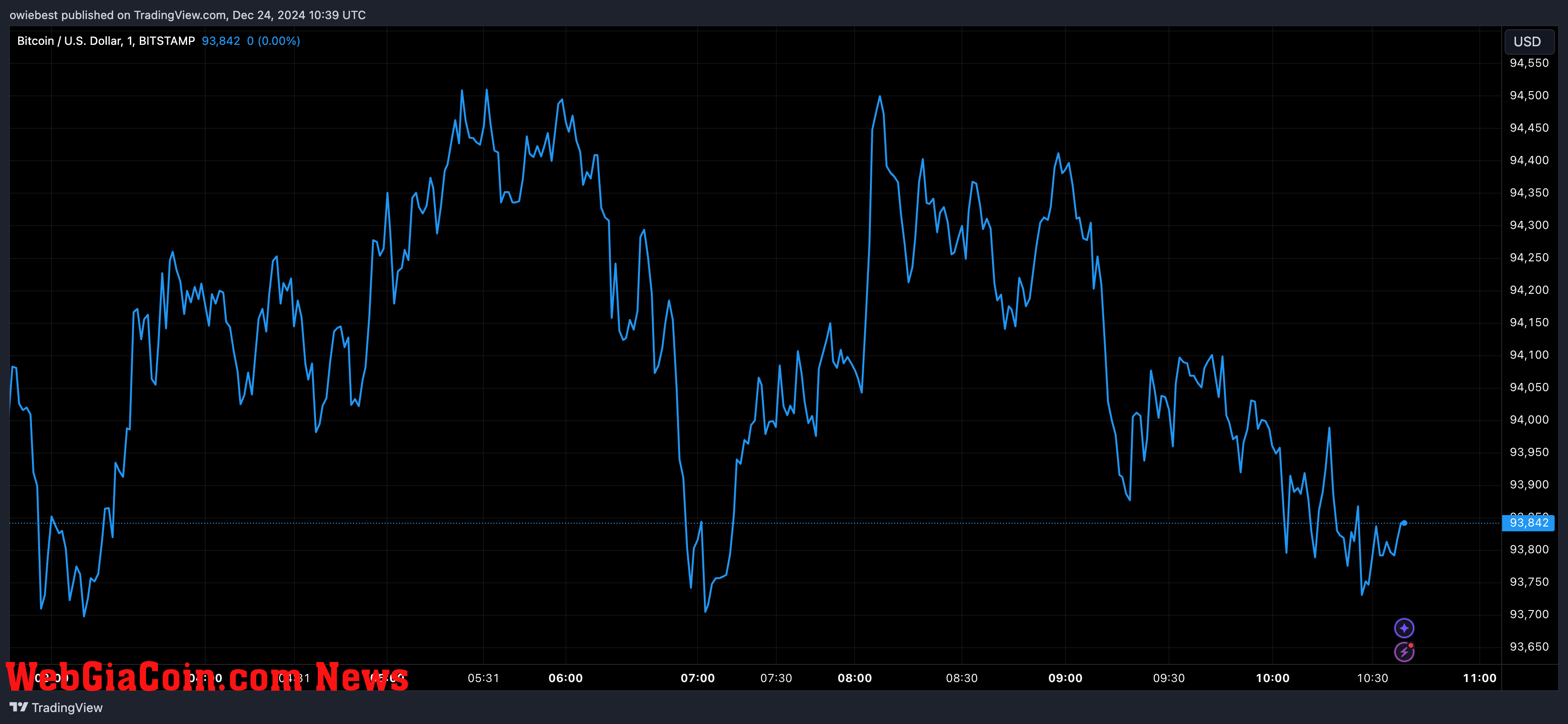
Task: Click the current price label 93,842 on axis
Action: click(x=1528, y=523)
